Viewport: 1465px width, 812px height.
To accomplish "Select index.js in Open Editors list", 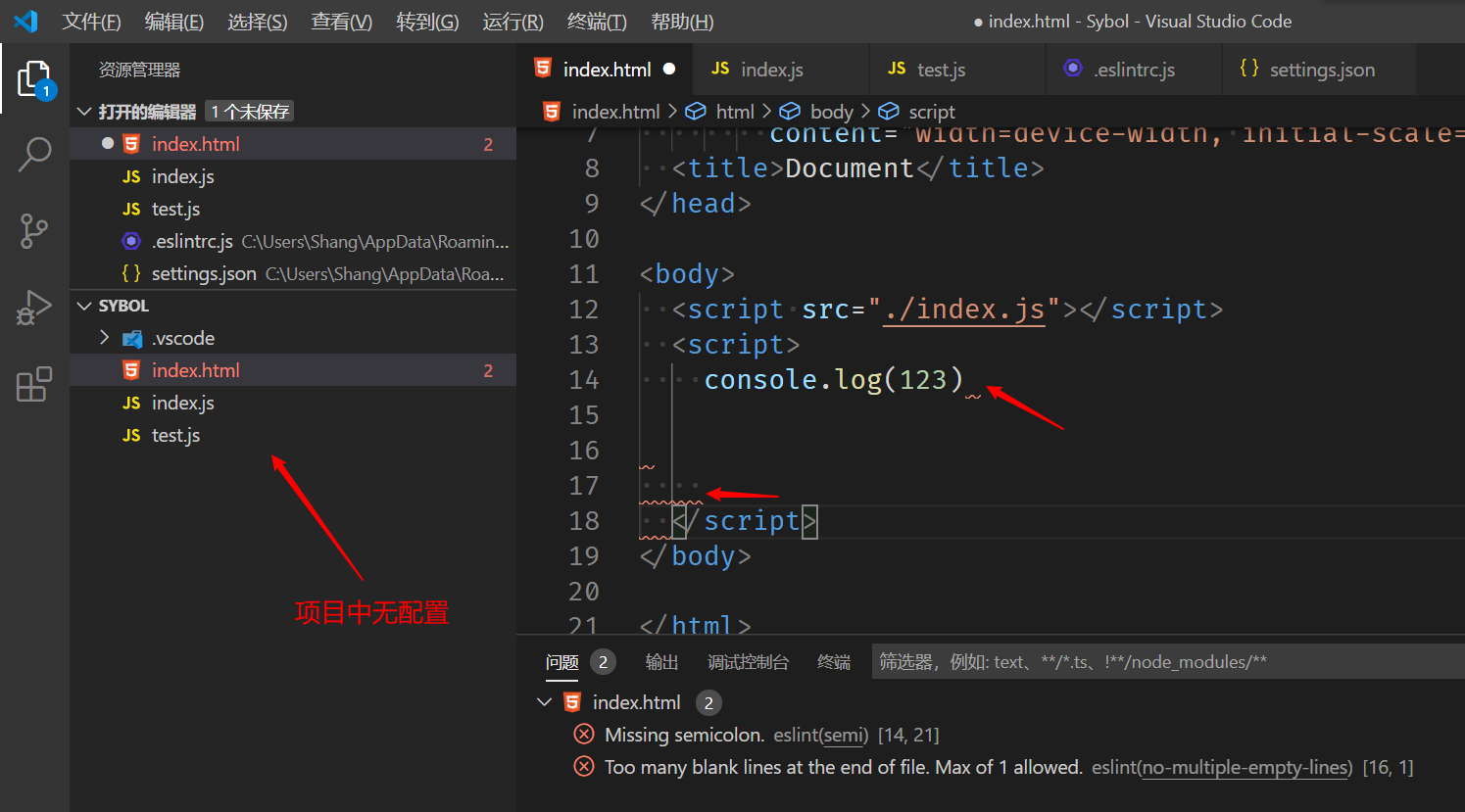I will click(x=293, y=176).
